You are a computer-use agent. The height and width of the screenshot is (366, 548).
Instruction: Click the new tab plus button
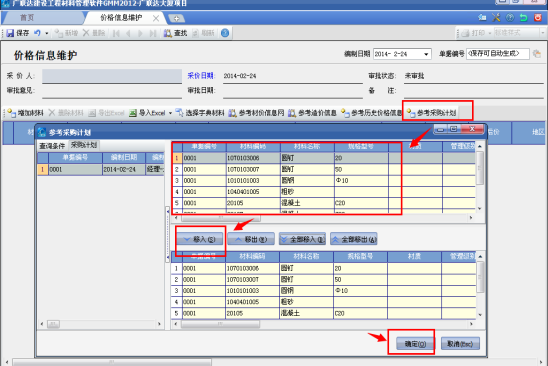176,18
